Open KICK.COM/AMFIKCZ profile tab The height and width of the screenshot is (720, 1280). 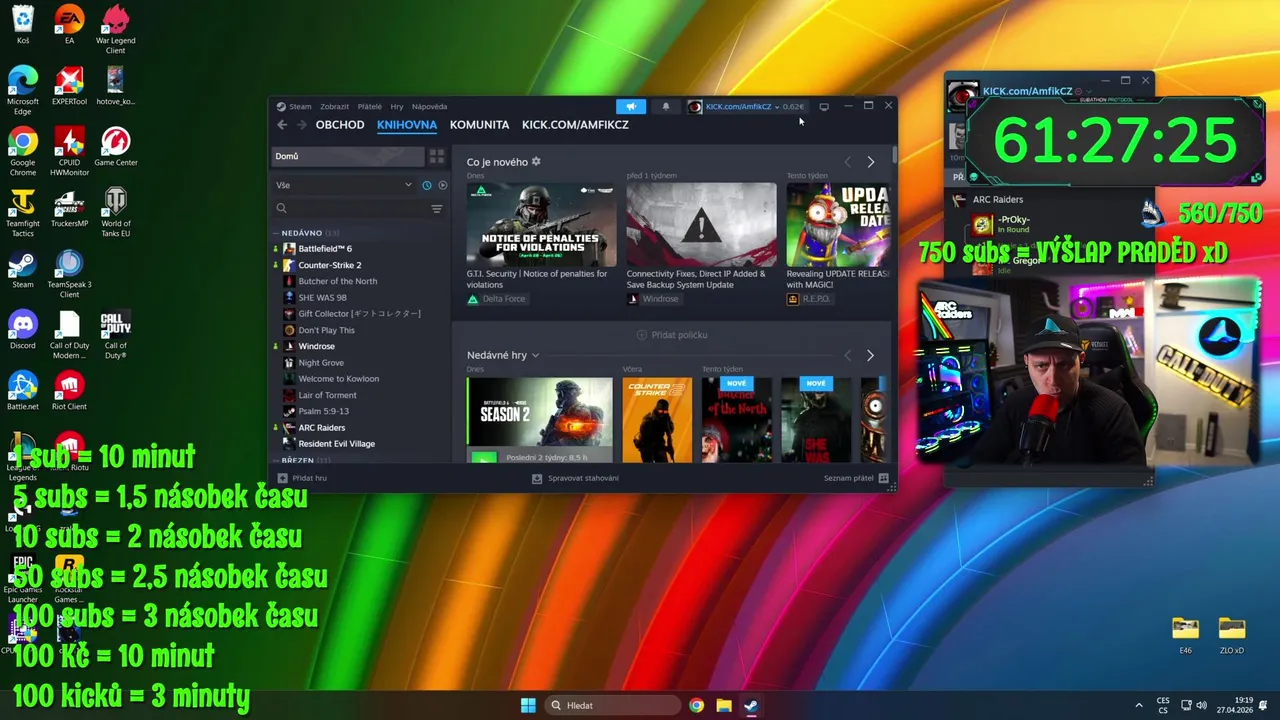pos(575,125)
